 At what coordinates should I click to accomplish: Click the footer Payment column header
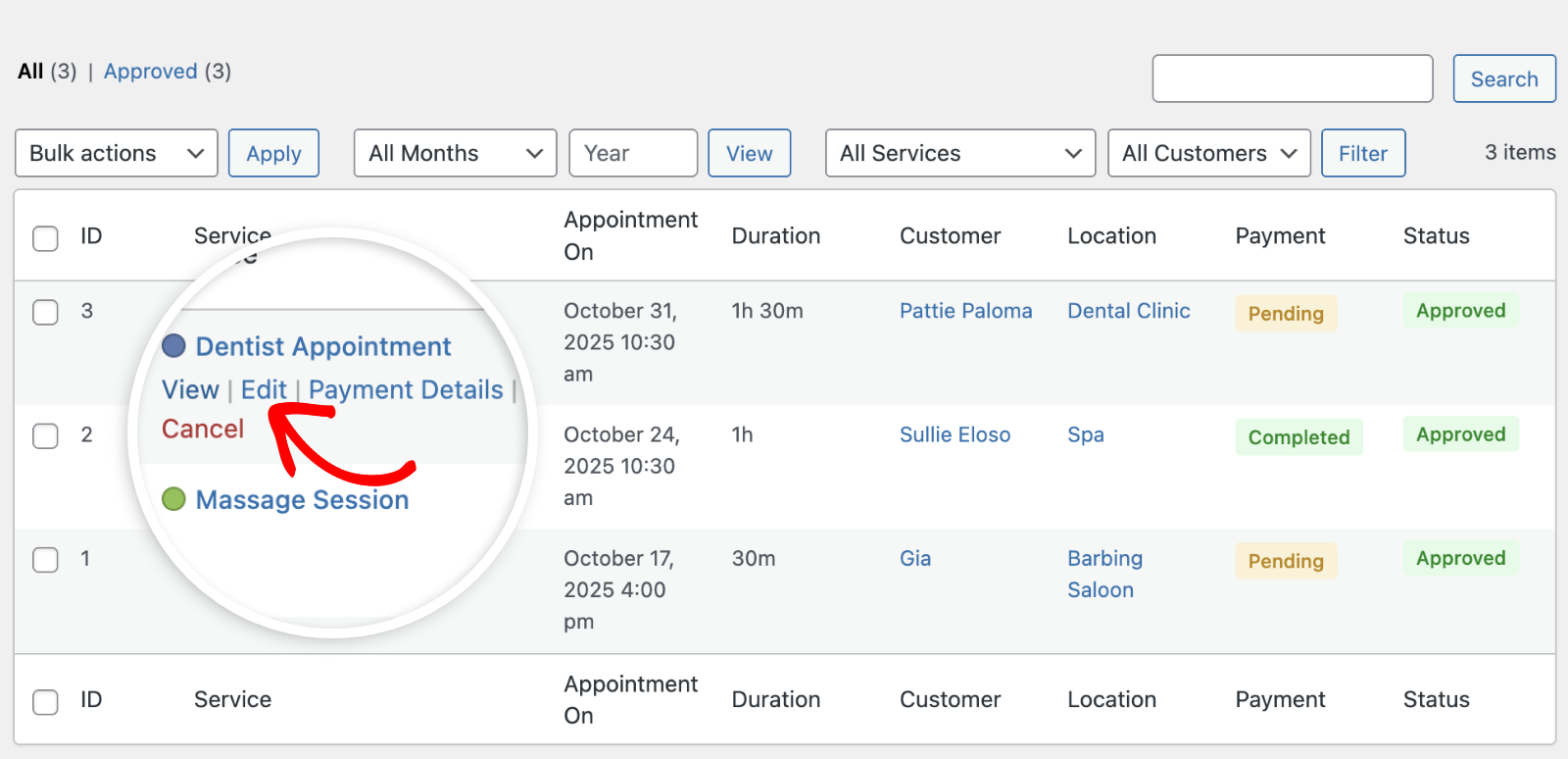(1280, 699)
